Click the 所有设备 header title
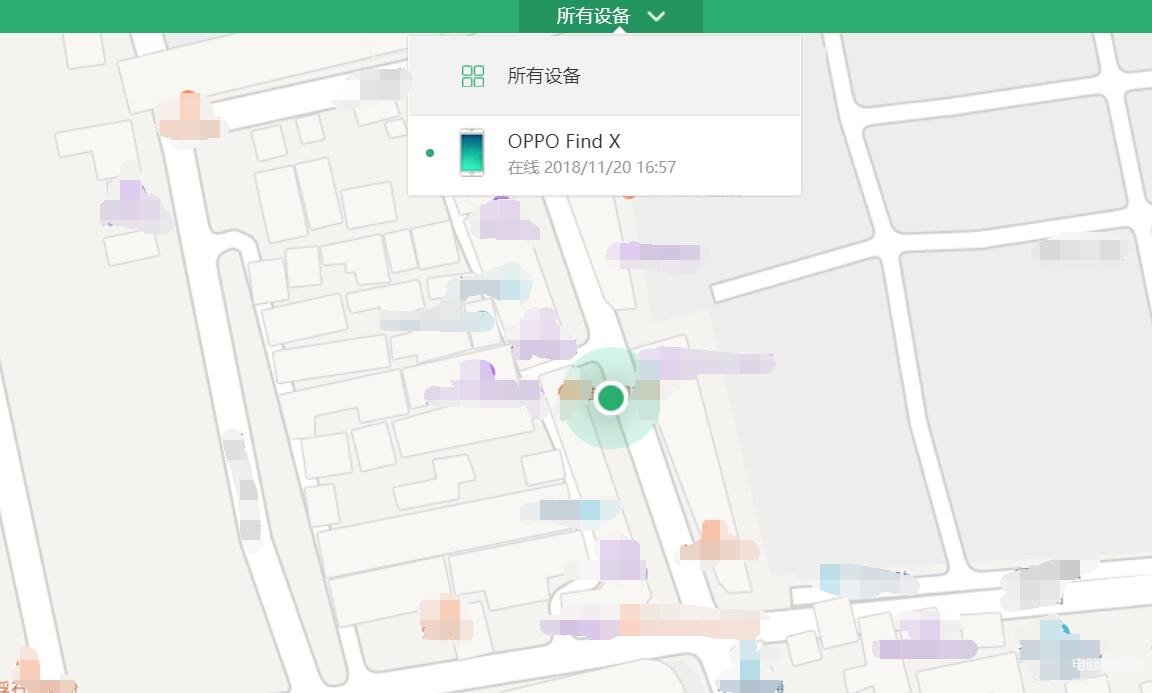 593,15
